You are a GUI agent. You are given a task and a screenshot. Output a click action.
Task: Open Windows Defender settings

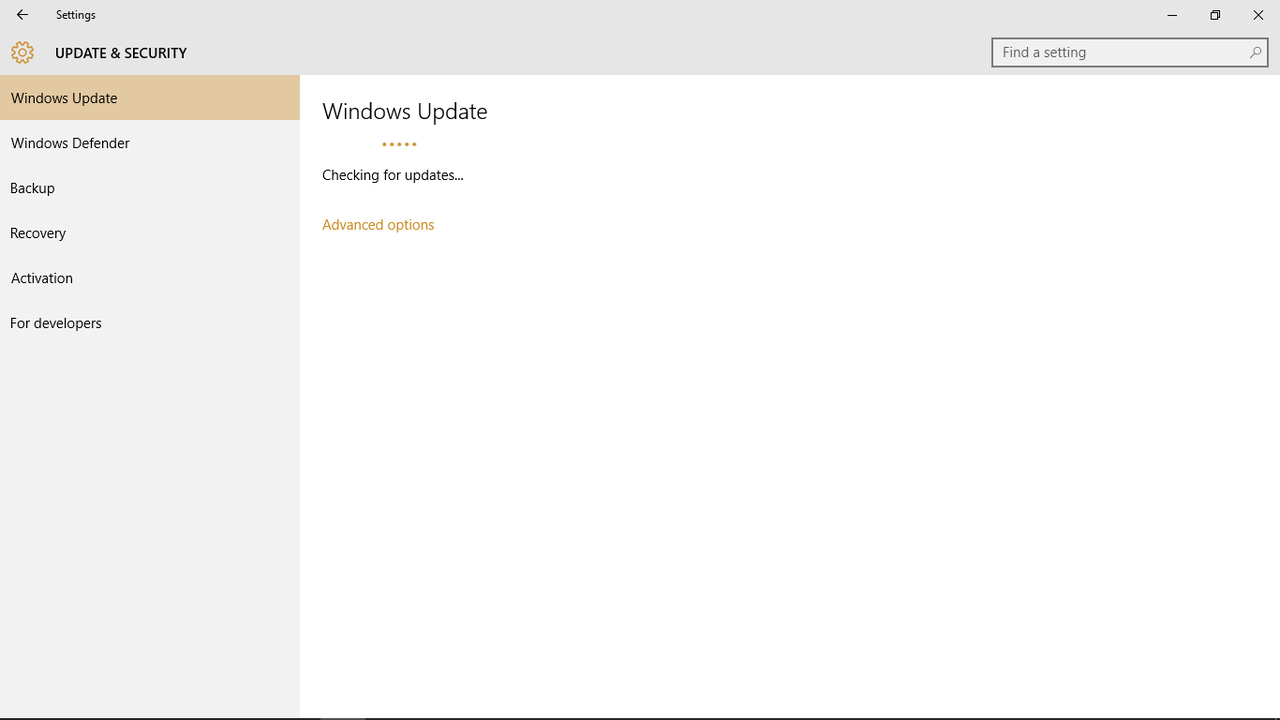point(150,143)
